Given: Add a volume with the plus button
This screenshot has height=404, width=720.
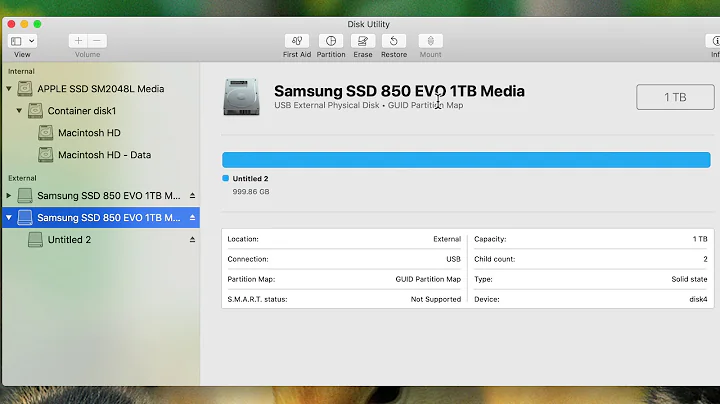Looking at the screenshot, I should tap(78, 41).
